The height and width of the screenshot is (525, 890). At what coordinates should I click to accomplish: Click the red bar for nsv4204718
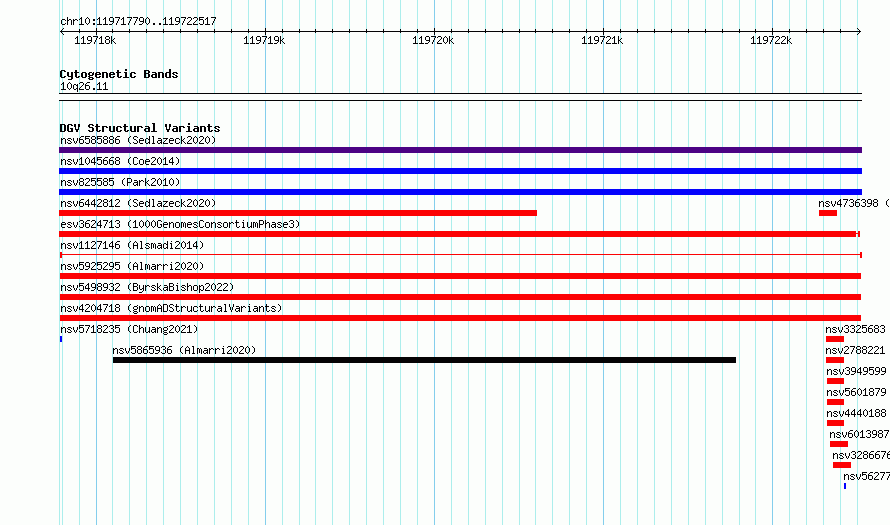pos(460,318)
